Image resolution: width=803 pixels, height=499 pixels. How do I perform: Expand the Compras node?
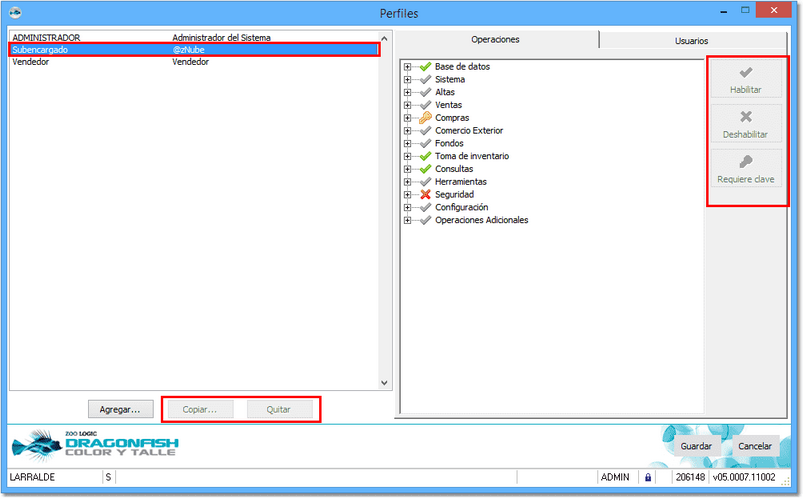point(407,118)
